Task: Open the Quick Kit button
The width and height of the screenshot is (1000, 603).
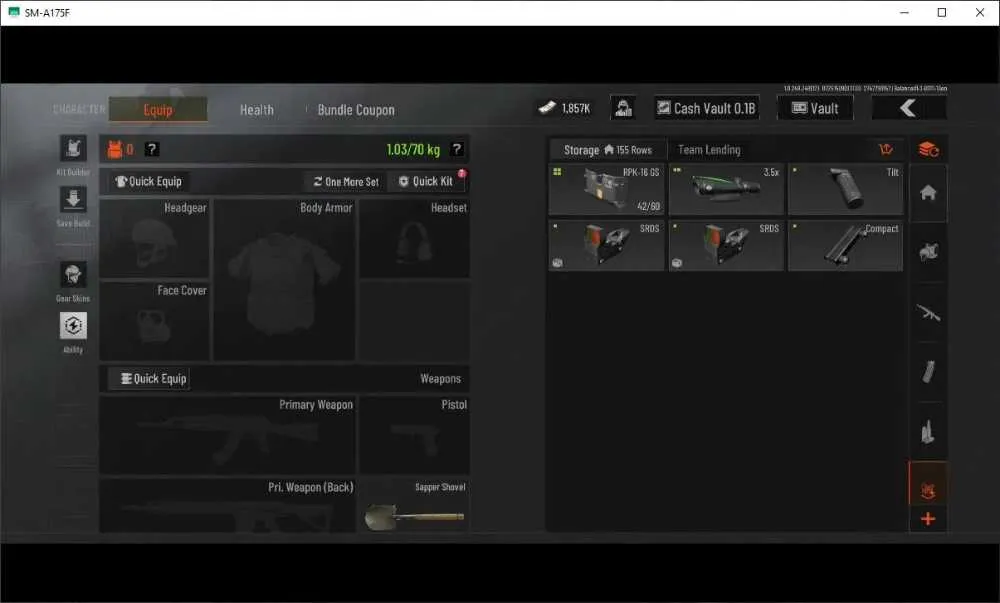Action: (x=428, y=182)
